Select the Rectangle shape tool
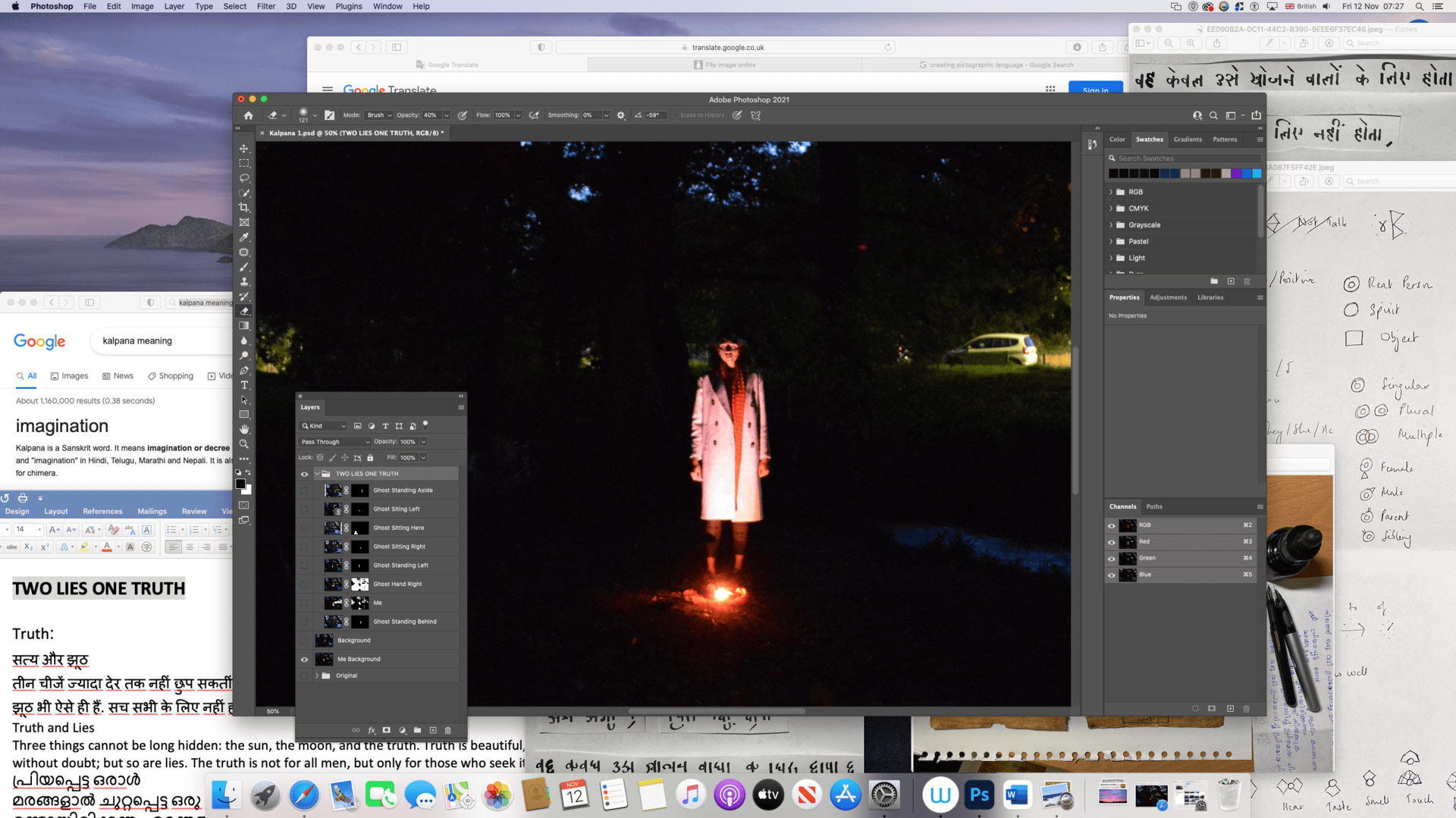 click(x=244, y=415)
